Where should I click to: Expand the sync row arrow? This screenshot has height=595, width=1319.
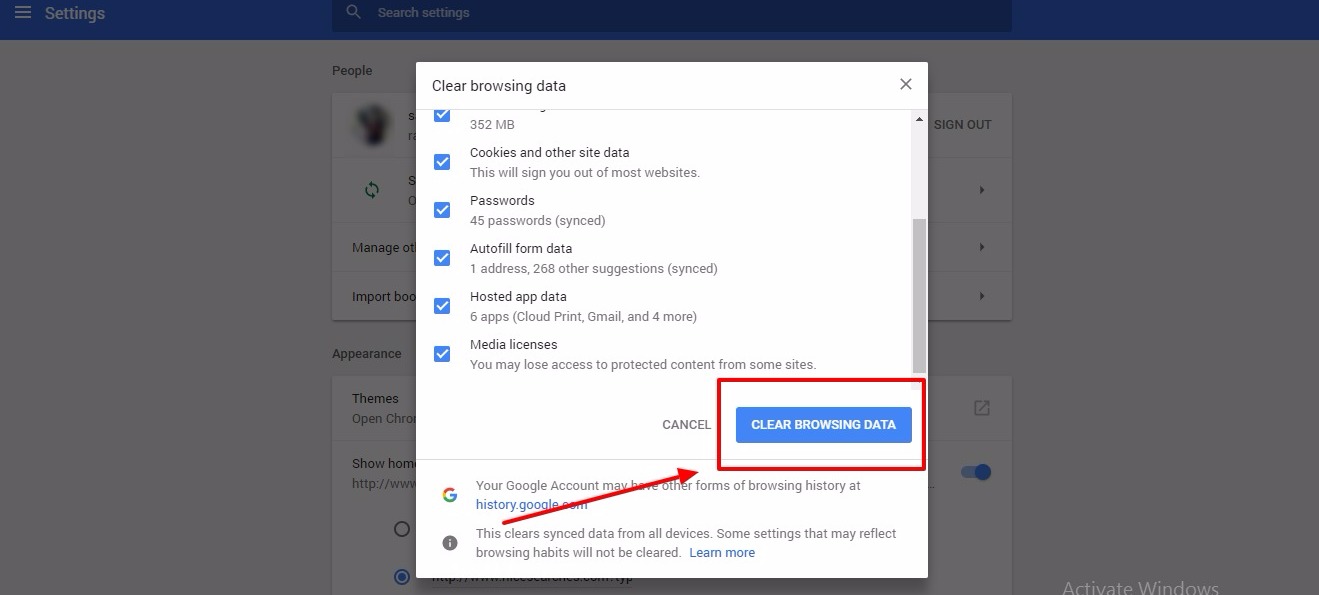tap(982, 190)
